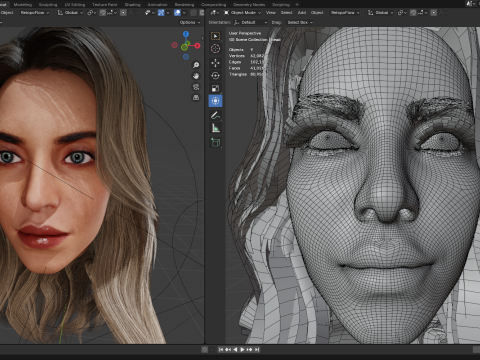The image size is (480, 360).
Task: Open the pivot point menu in right viewport header
Action: (x=403, y=13)
